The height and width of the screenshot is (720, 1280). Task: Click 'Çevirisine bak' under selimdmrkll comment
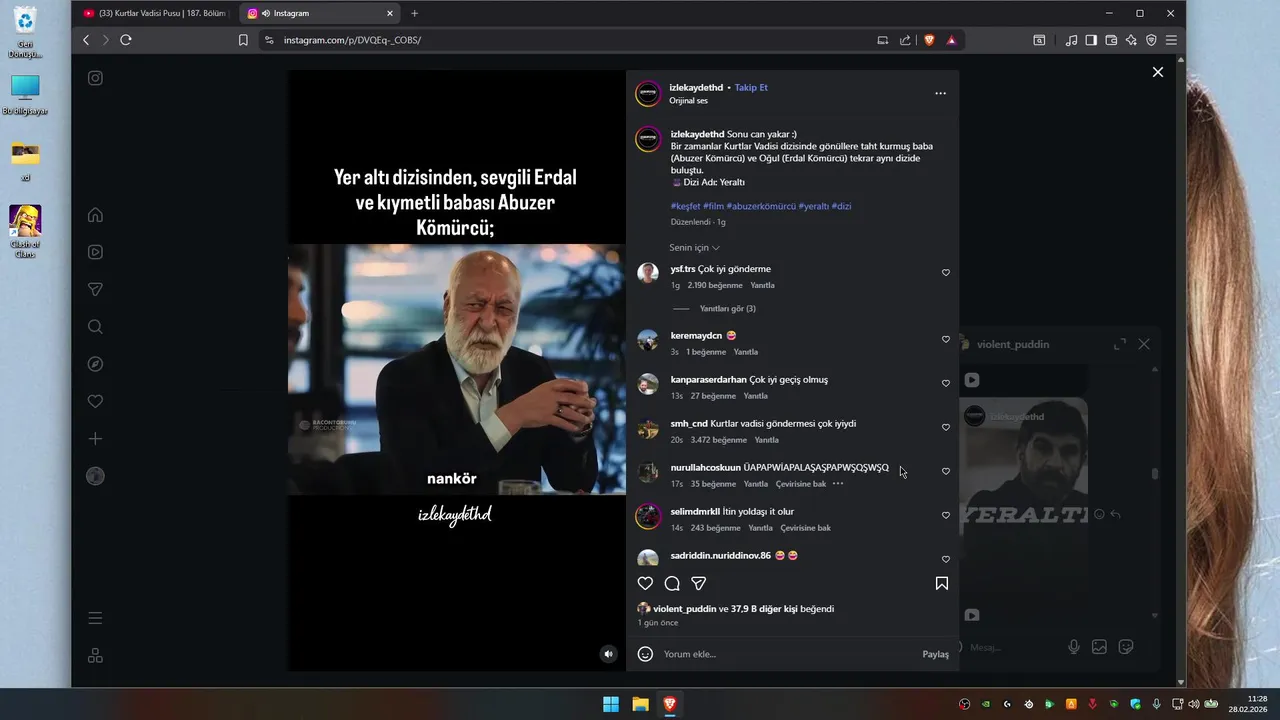(x=806, y=528)
